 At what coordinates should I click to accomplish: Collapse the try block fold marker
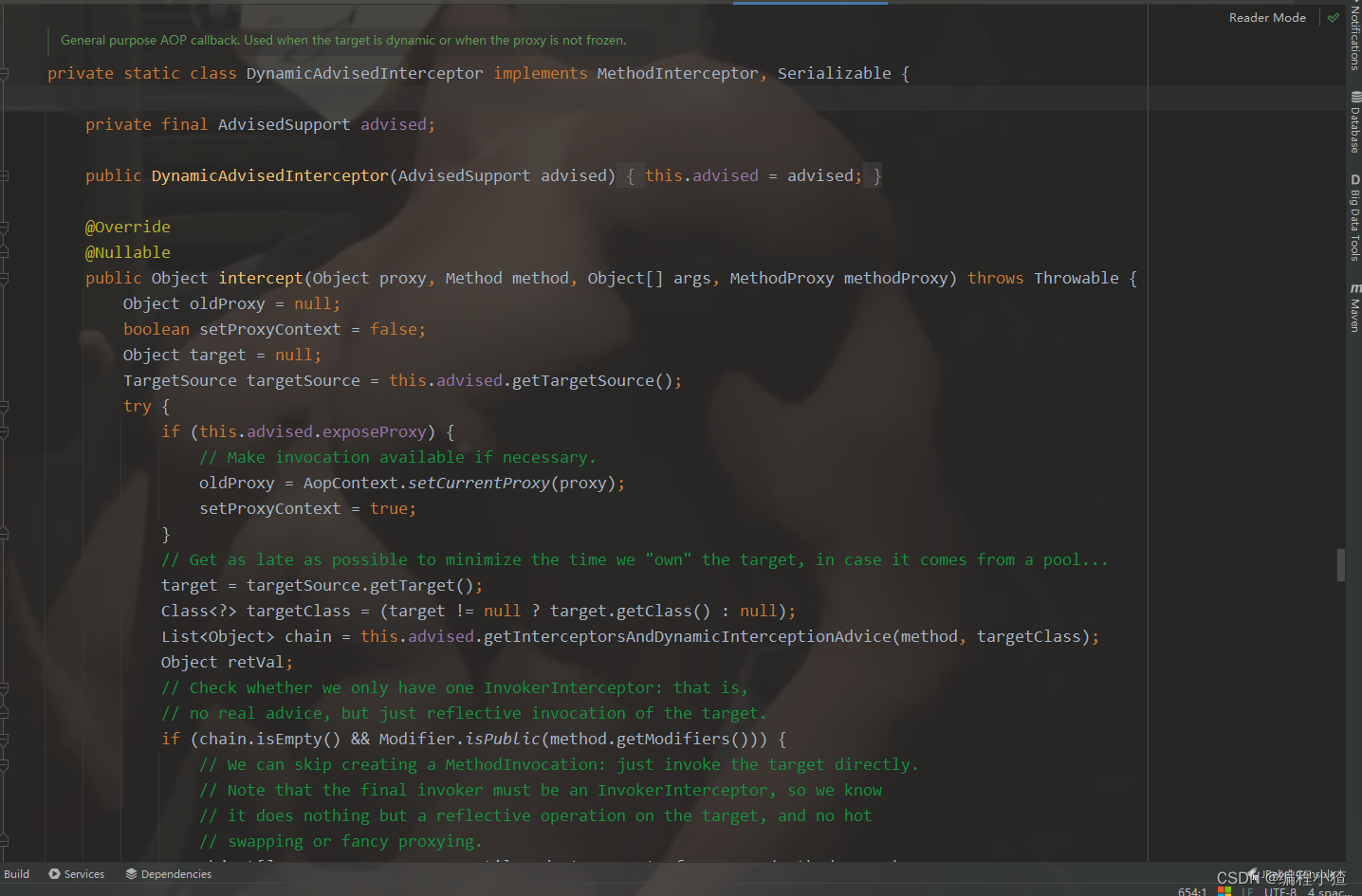point(5,407)
